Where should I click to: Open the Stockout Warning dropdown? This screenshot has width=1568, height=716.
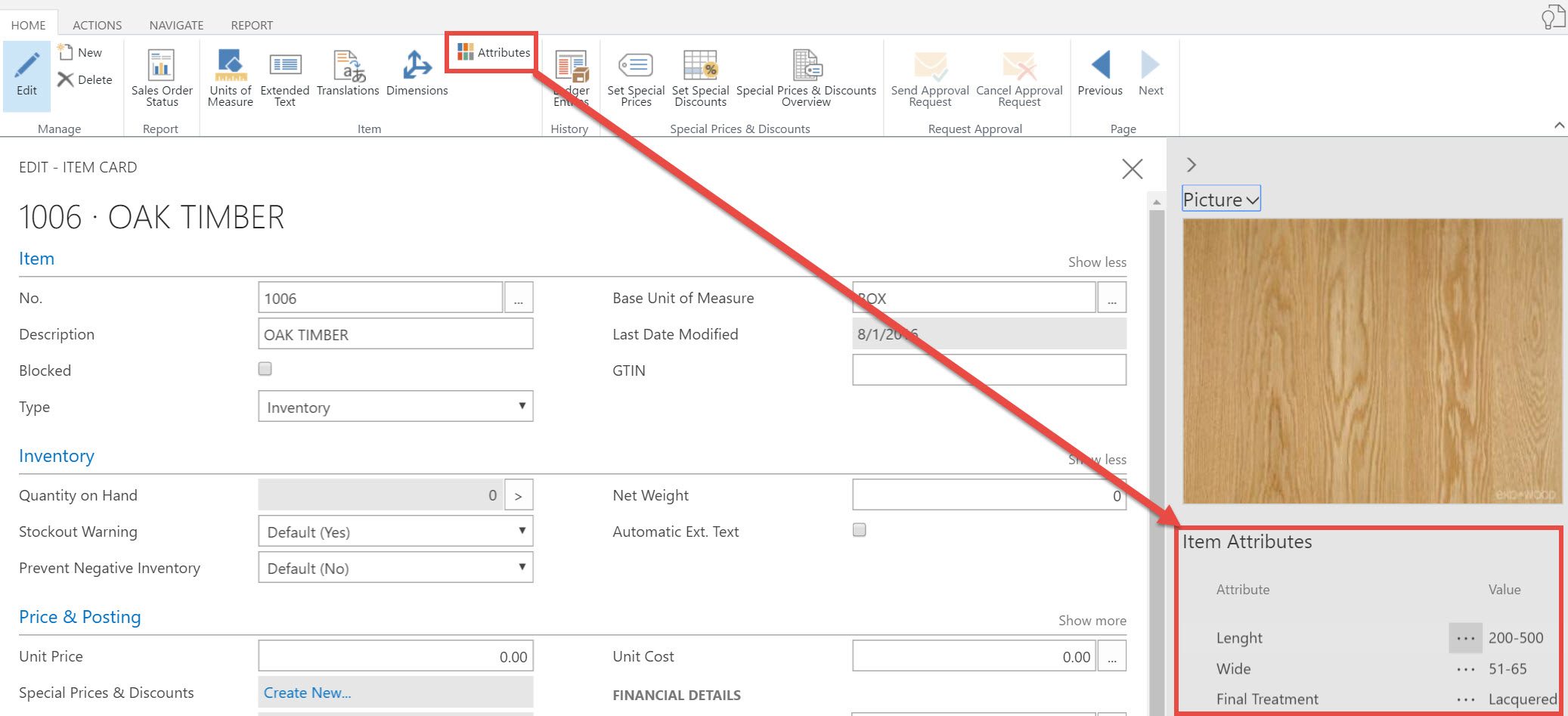pos(522,531)
